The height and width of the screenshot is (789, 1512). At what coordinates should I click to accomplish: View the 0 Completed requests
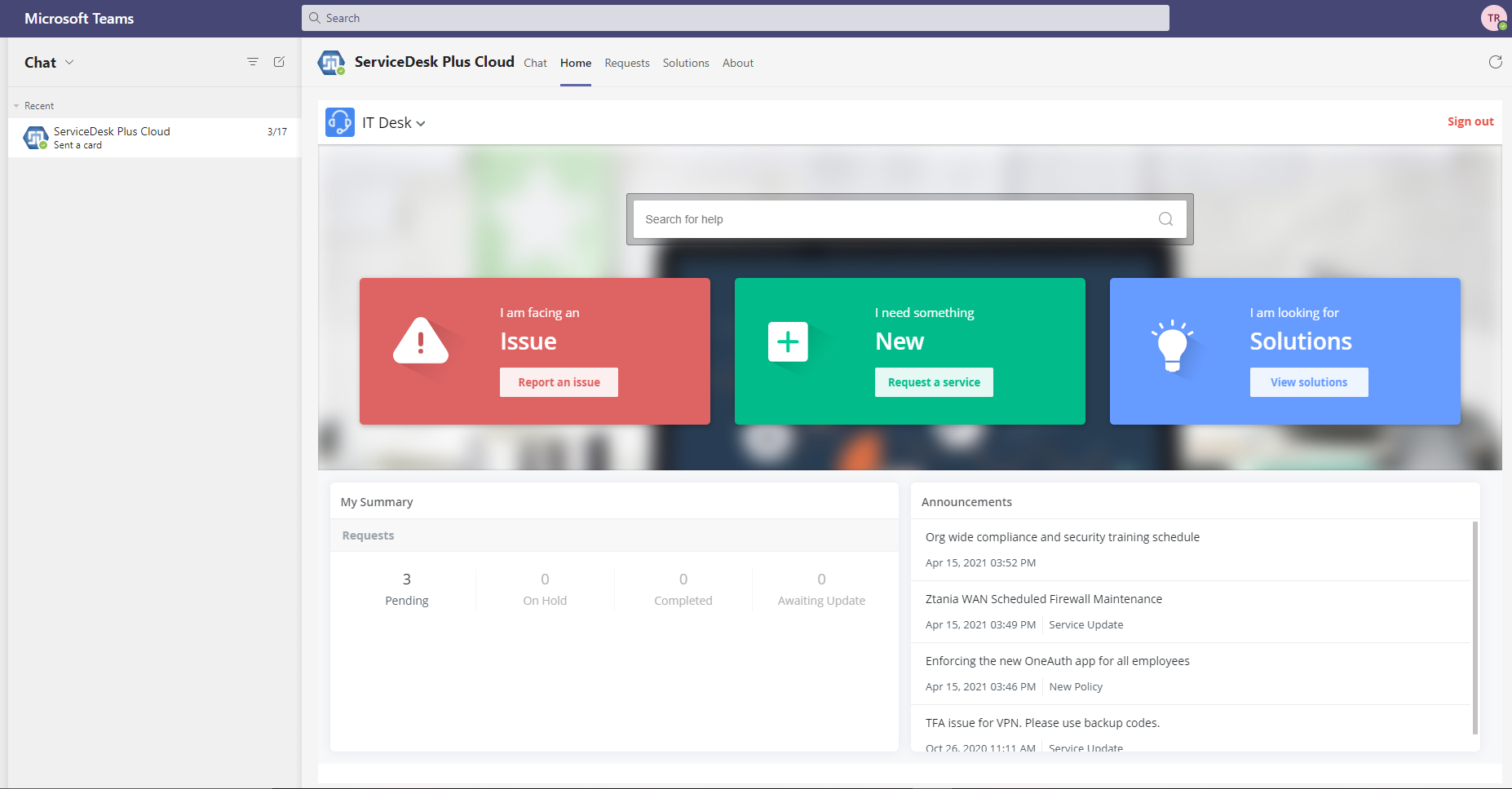point(683,589)
